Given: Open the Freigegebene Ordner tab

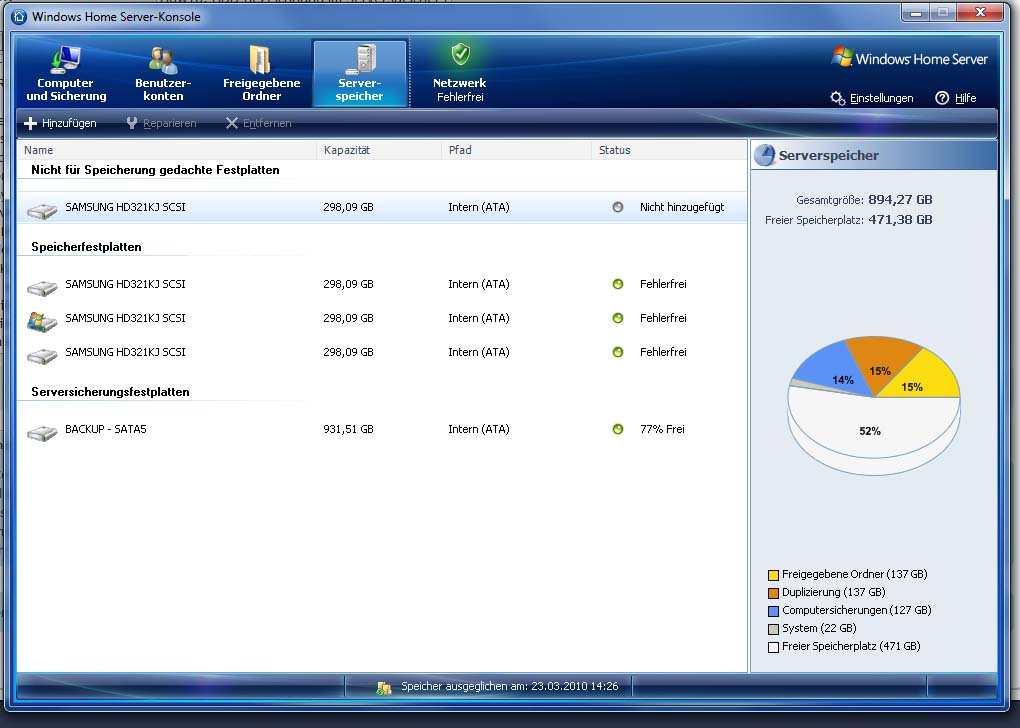Looking at the screenshot, I should [x=262, y=74].
